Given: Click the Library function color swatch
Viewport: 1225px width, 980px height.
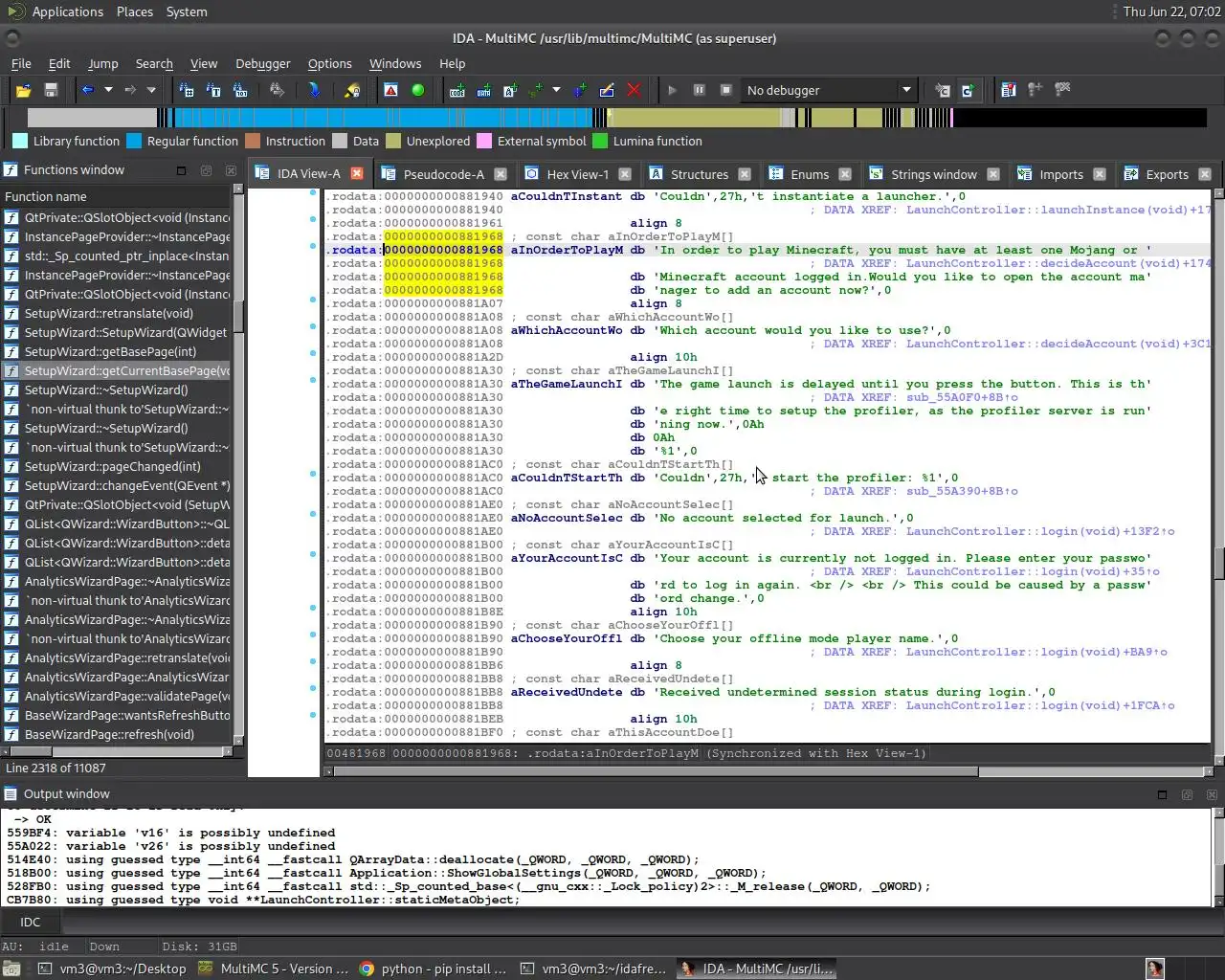Looking at the screenshot, I should coord(19,141).
